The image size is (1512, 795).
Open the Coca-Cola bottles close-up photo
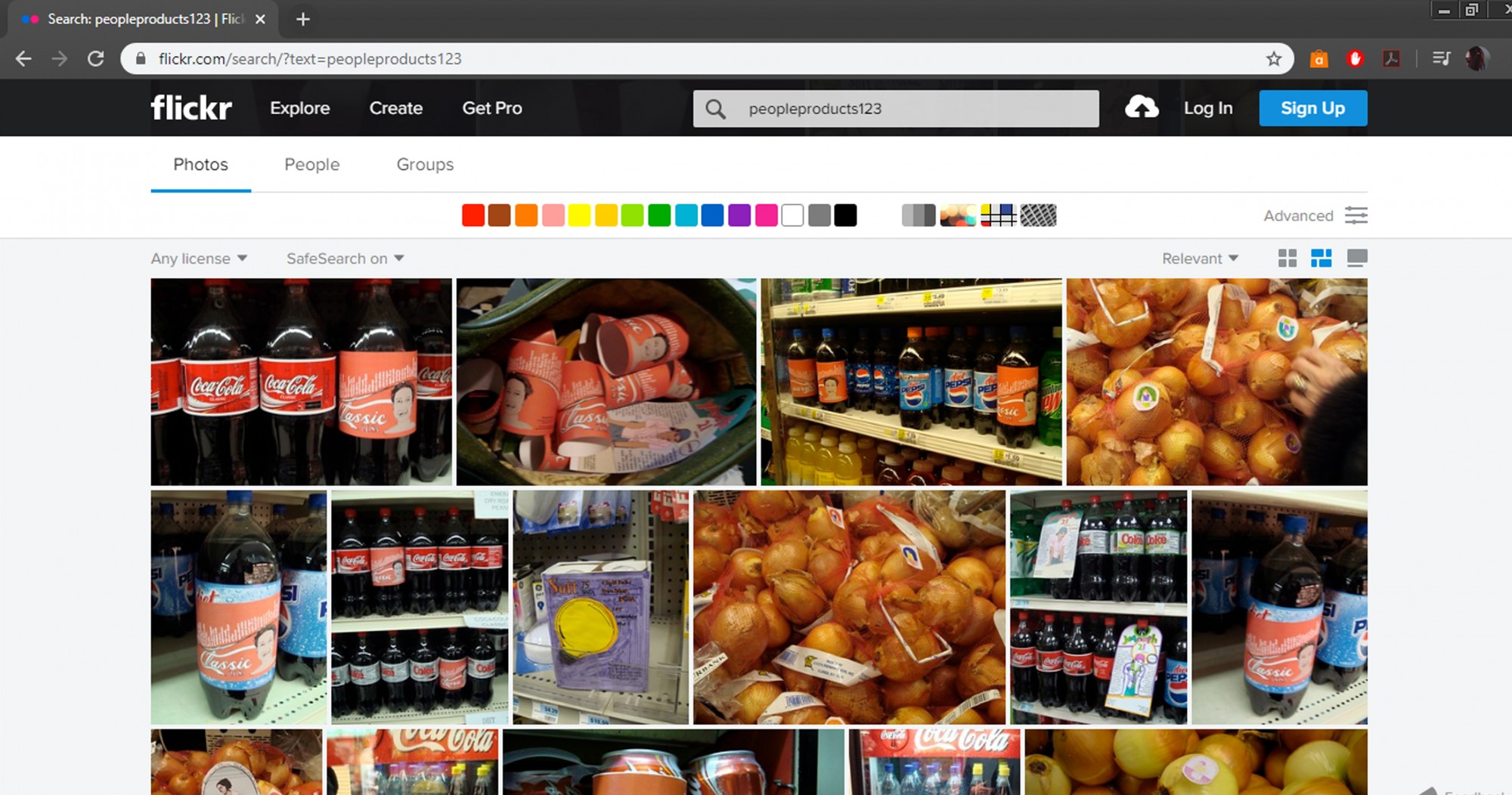(x=301, y=382)
